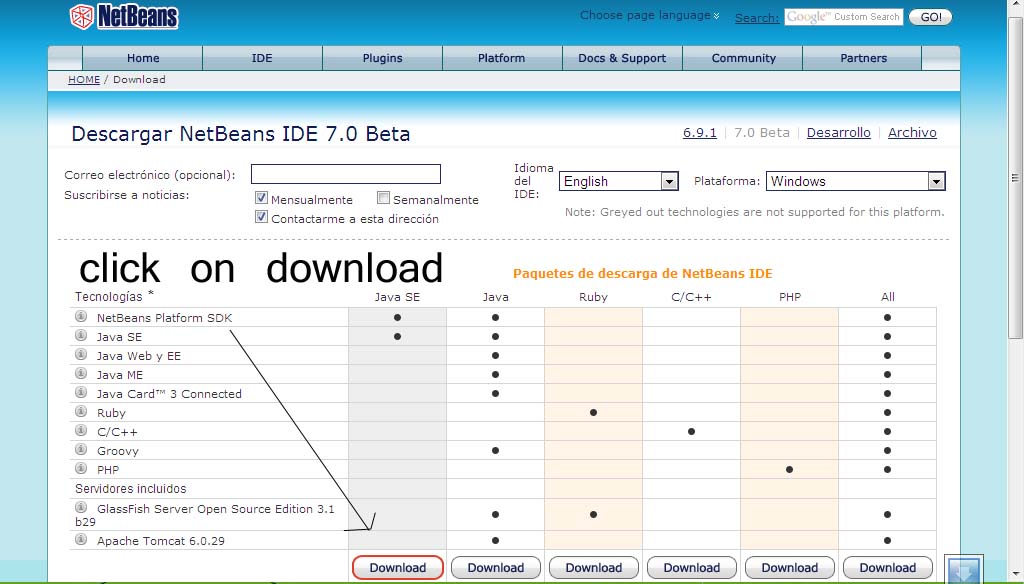Focus the Correo electrónico input field
The height and width of the screenshot is (584, 1024).
(346, 174)
